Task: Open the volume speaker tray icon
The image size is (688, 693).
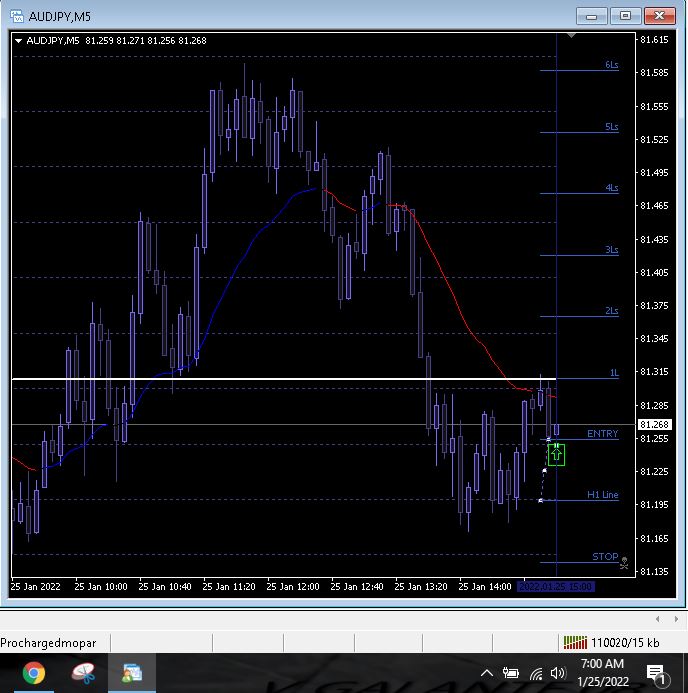Action: [558, 674]
